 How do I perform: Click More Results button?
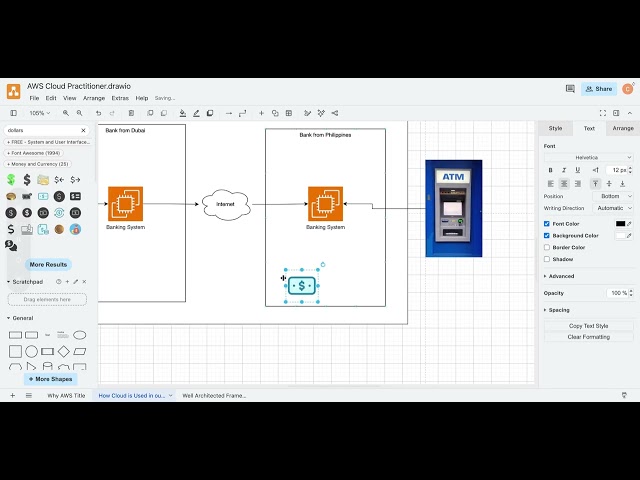[48, 264]
